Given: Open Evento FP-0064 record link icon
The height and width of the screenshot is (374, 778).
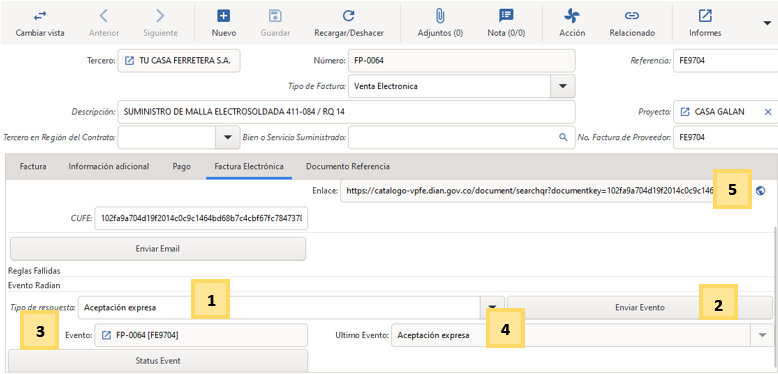Looking at the screenshot, I should [106, 335].
